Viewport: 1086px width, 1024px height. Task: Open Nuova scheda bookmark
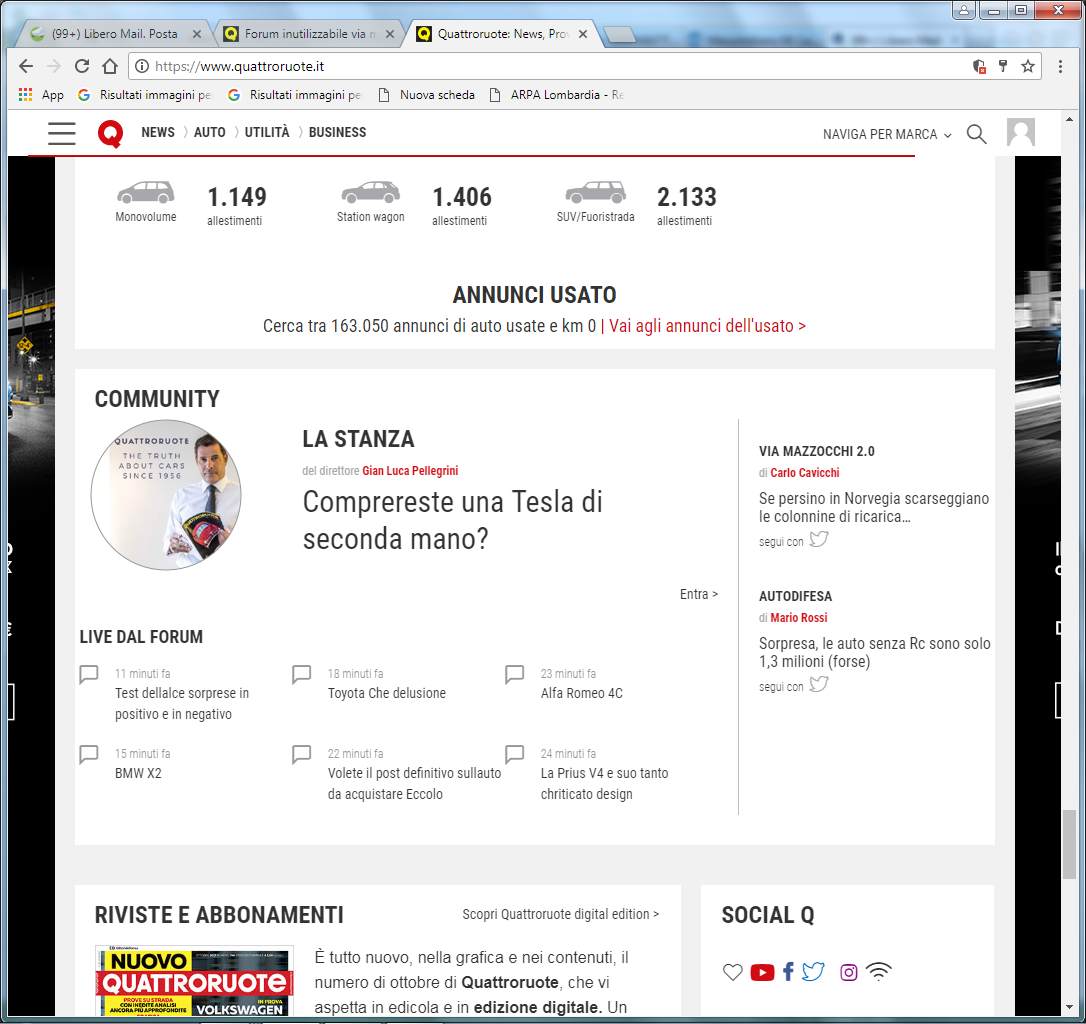point(427,95)
